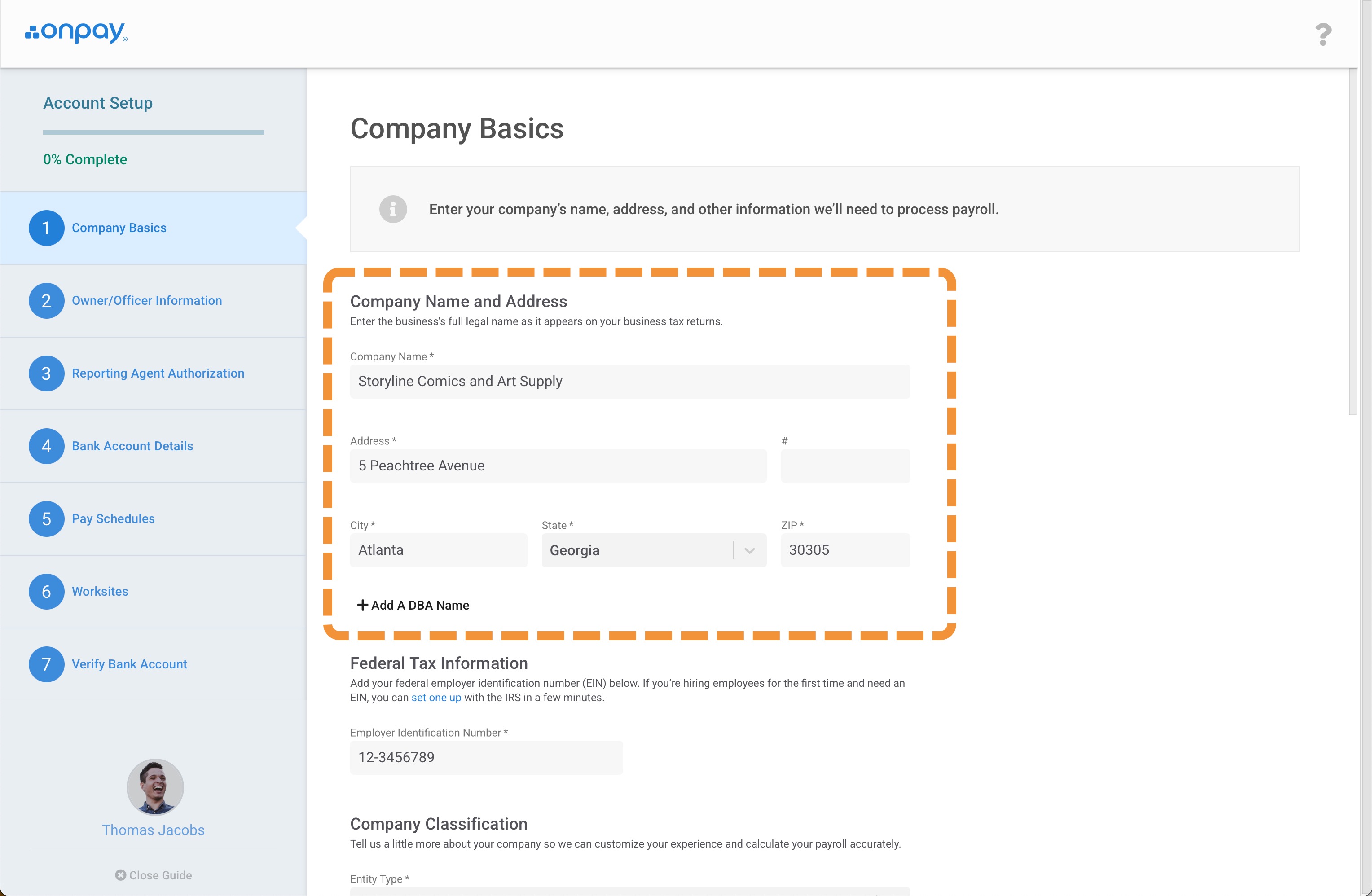Click the ZIP code field
This screenshot has width=1372, height=896.
(x=845, y=550)
